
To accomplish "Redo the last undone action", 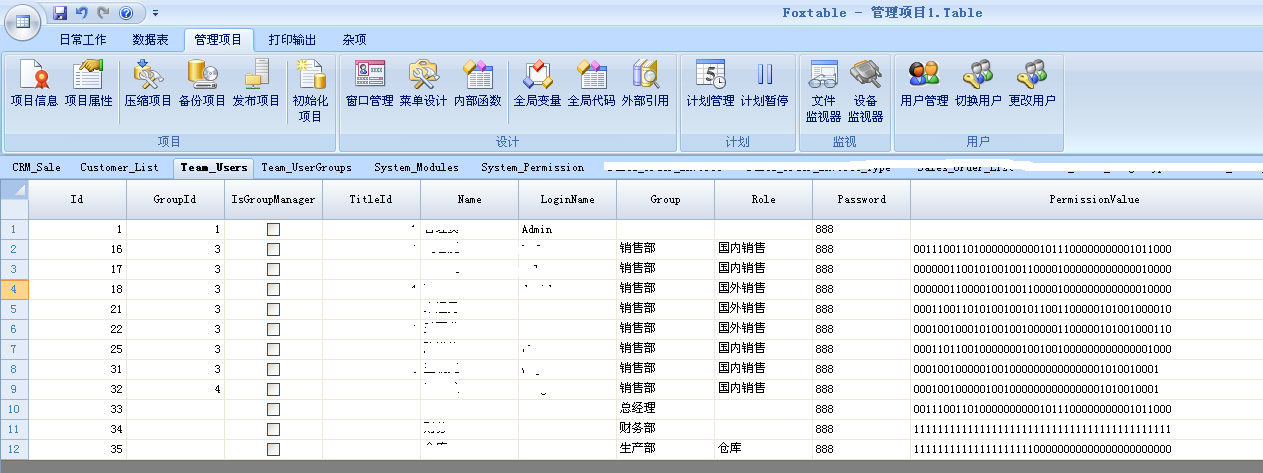I will click(103, 13).
